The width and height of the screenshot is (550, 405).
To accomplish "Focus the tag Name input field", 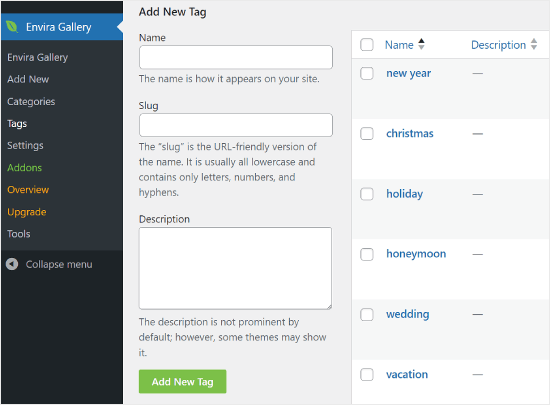I will point(236,57).
